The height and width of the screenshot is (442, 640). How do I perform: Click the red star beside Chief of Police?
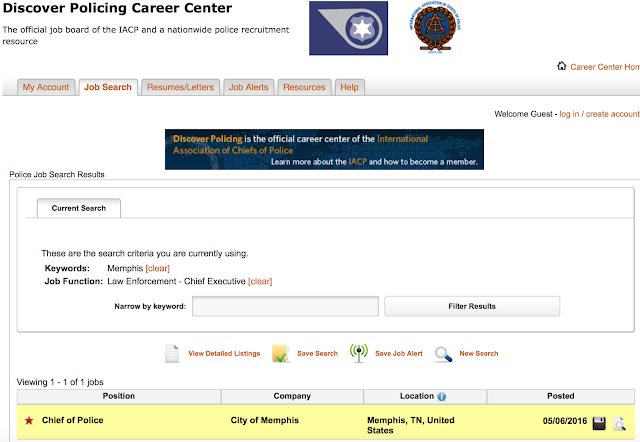[29, 420]
